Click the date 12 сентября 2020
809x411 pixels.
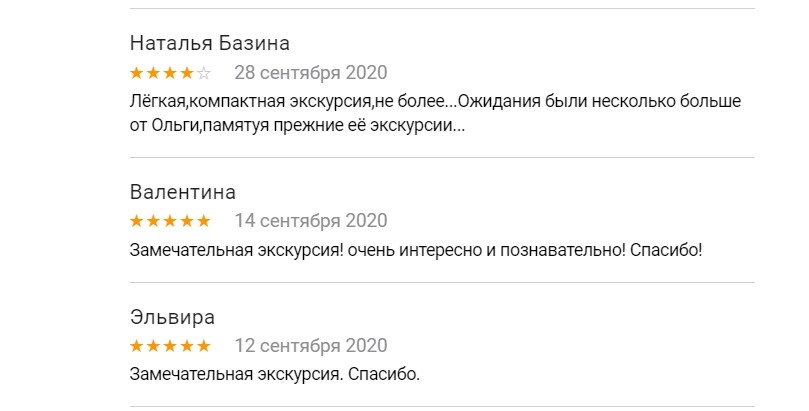click(310, 346)
